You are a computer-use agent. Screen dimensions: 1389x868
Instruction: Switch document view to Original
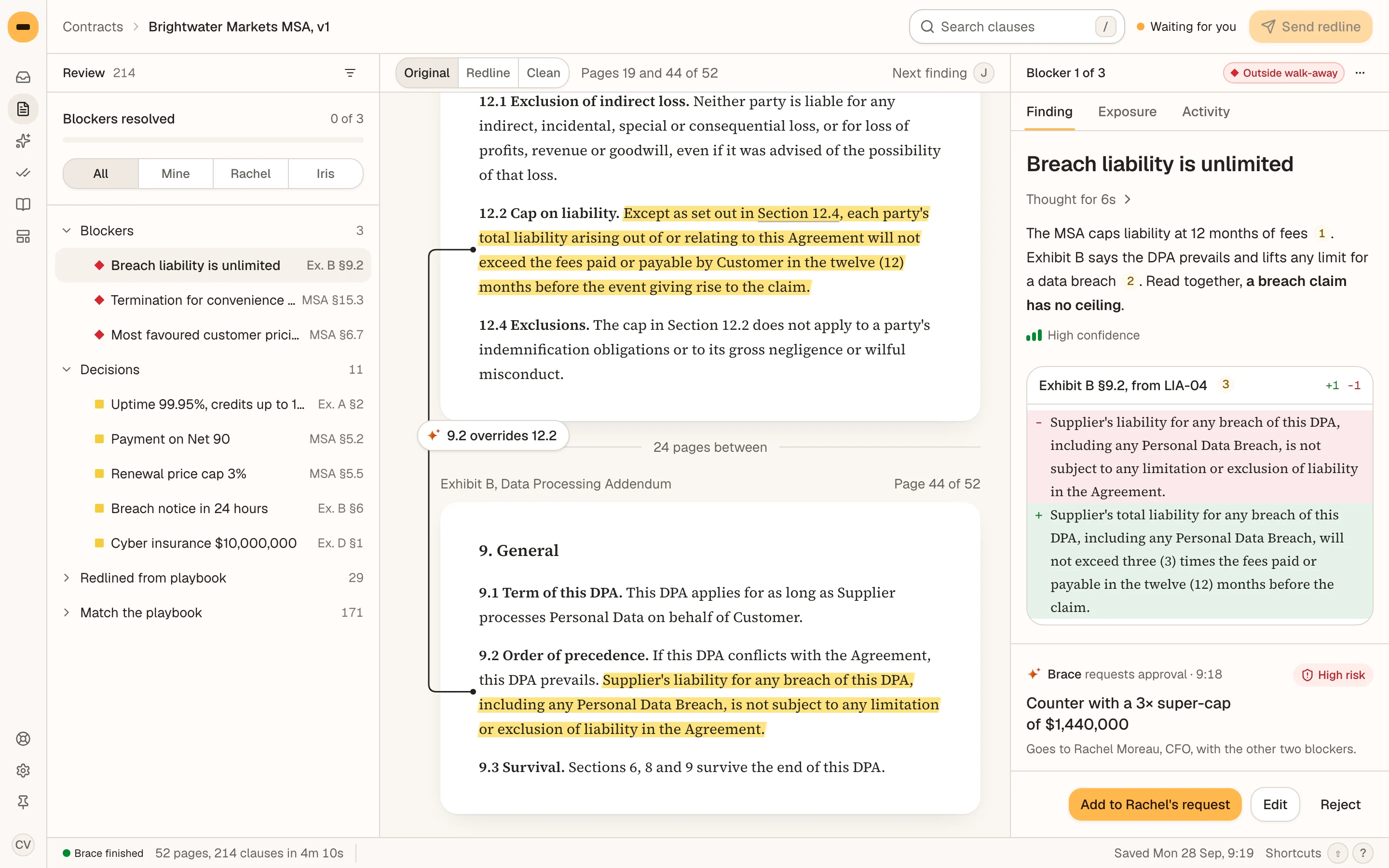(x=426, y=73)
